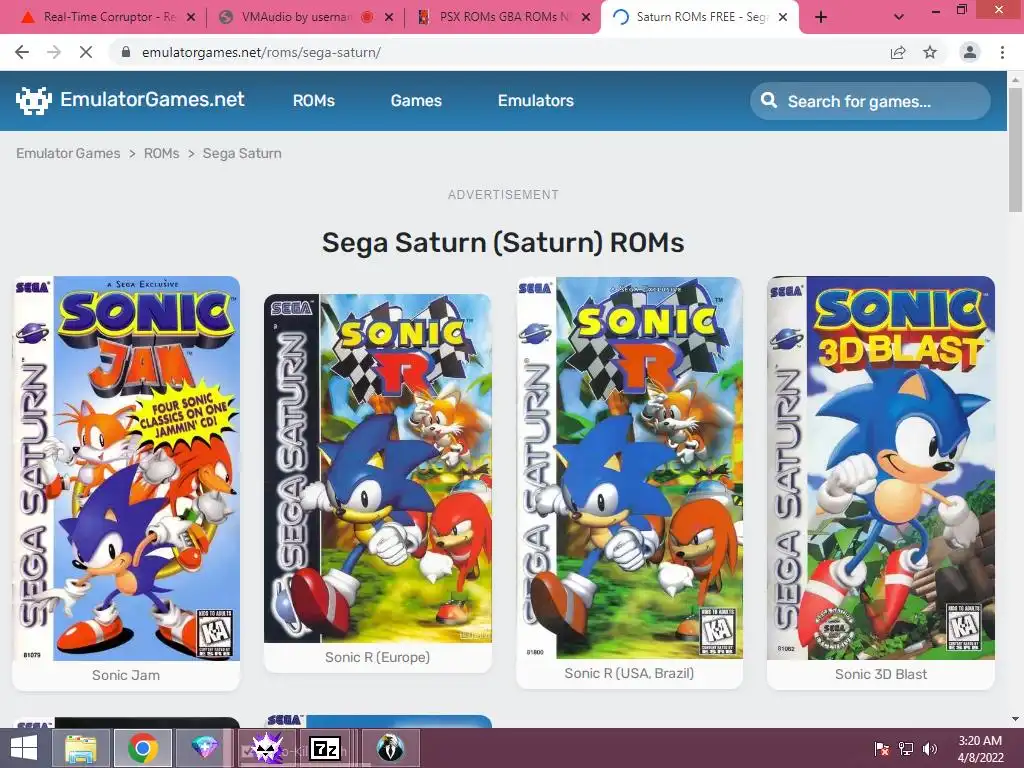The width and height of the screenshot is (1024, 768).
Task: Click the network tray icon
Action: (906, 748)
